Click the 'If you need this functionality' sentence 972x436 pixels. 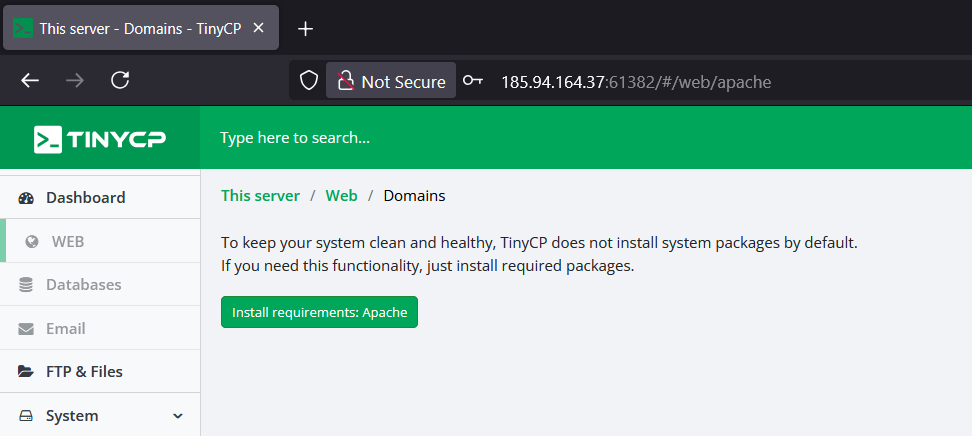click(x=428, y=267)
